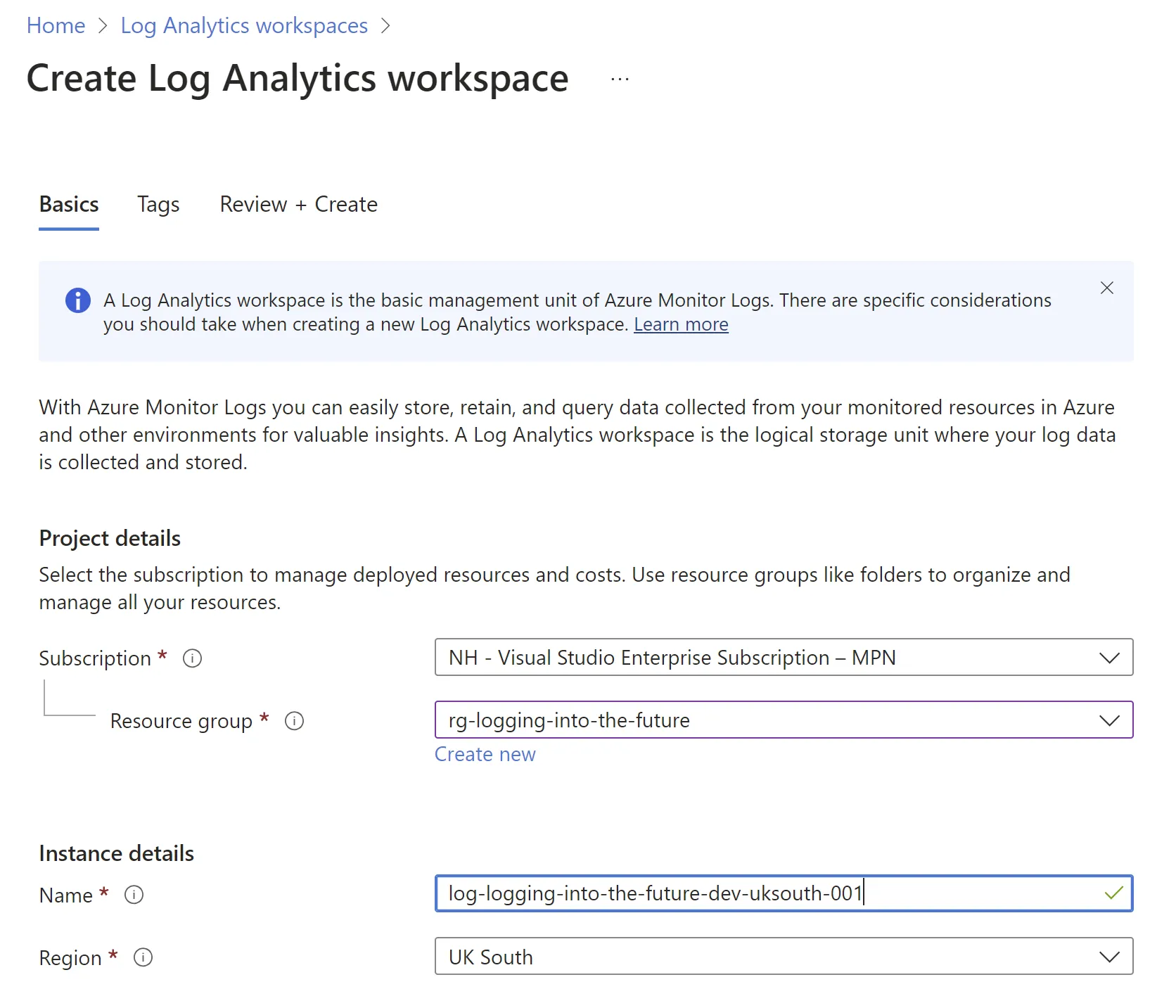Click the Resource group field label
Viewport: 1176px width, 1008px height.
pyautogui.click(x=181, y=721)
